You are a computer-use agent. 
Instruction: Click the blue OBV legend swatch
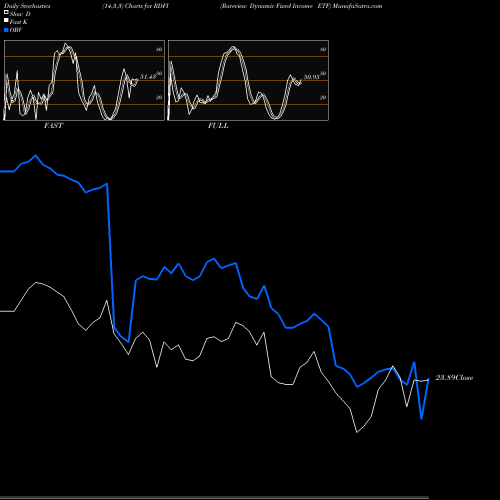pyautogui.click(x=6, y=30)
